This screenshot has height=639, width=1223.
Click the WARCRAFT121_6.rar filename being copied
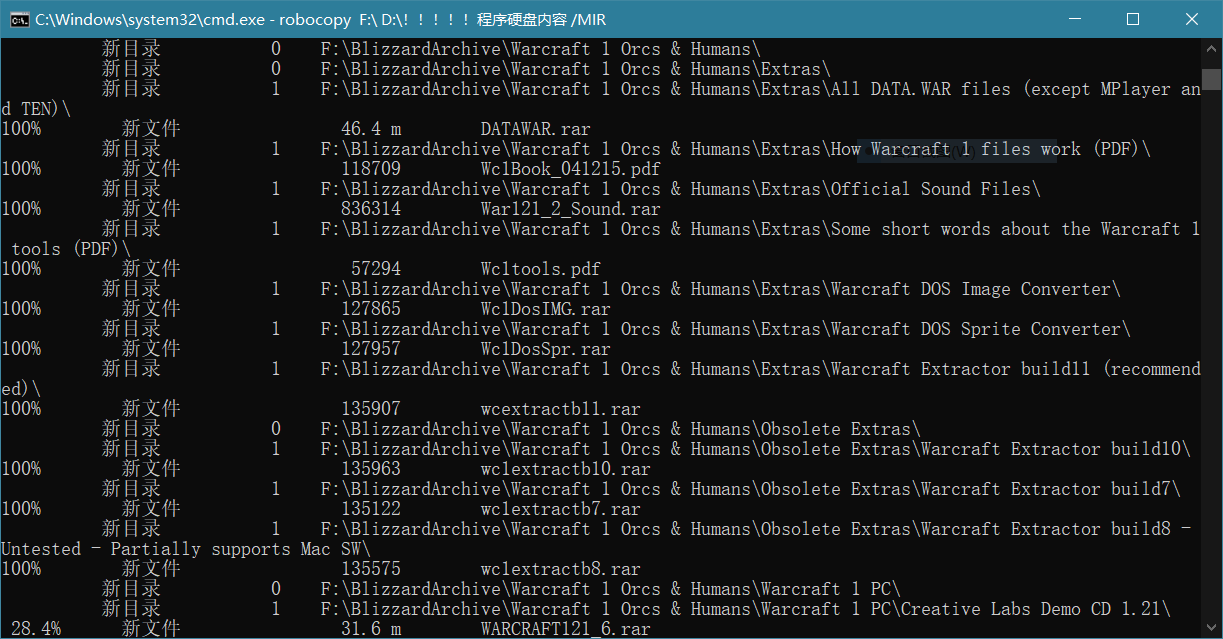click(x=565, y=629)
